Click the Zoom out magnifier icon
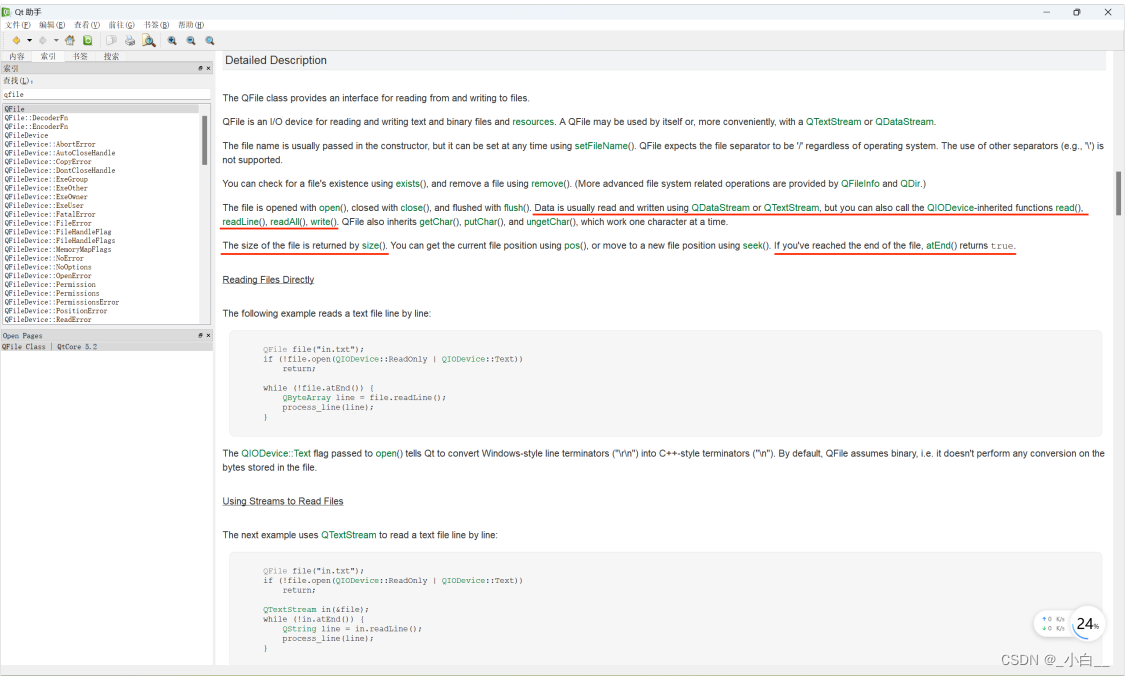 191,41
